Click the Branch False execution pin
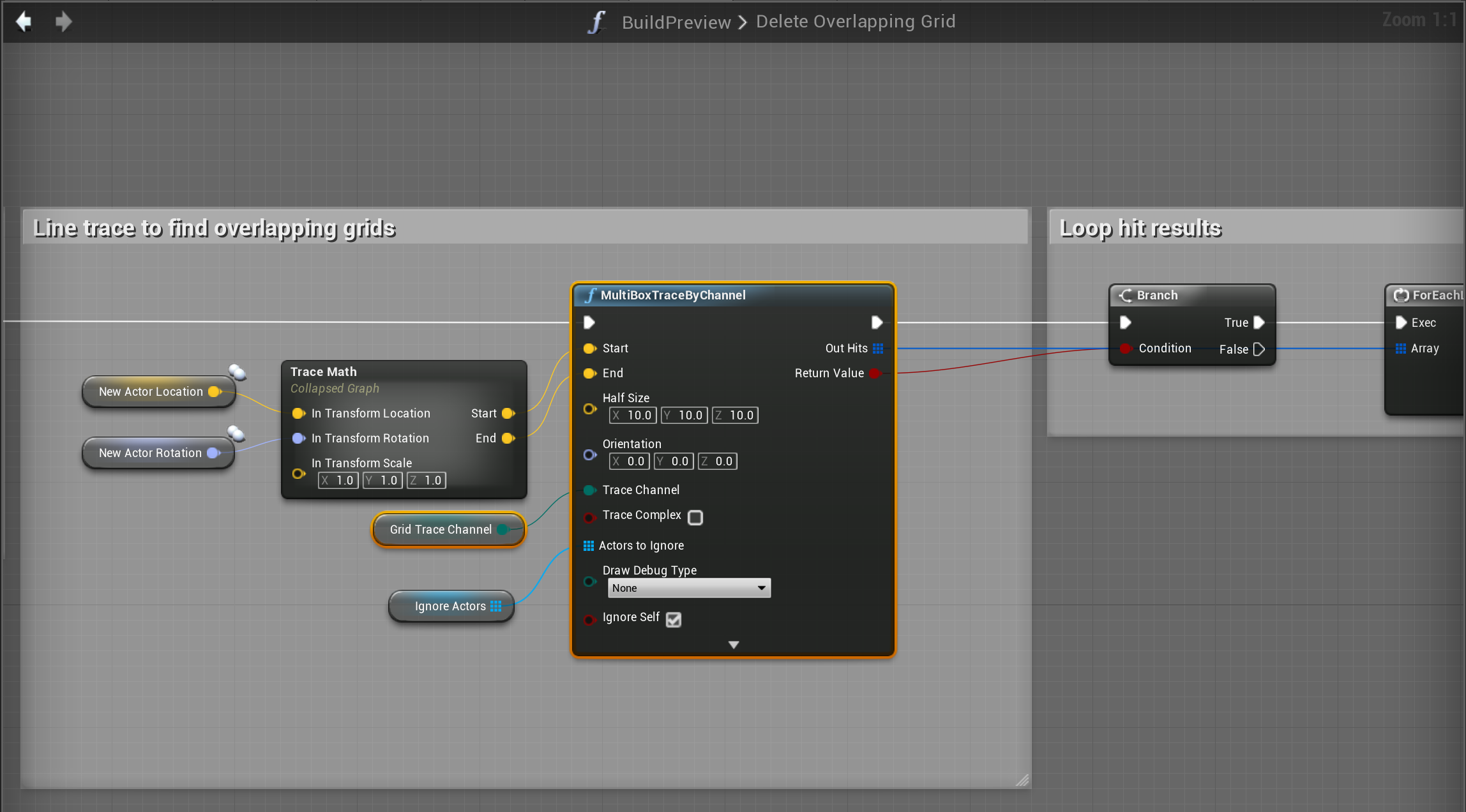This screenshot has width=1466, height=812. pyautogui.click(x=1258, y=349)
